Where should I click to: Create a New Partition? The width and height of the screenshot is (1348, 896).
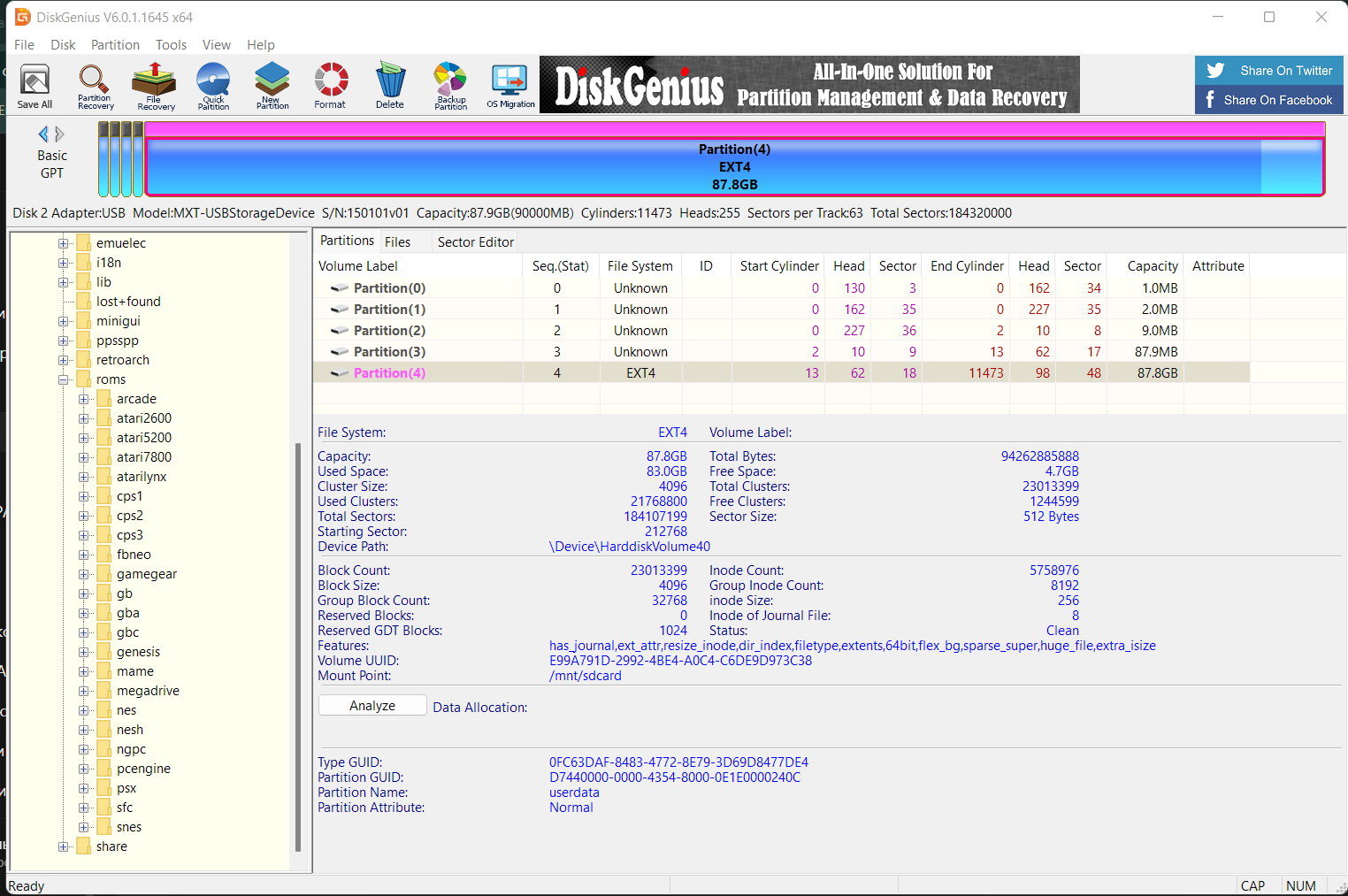coord(272,86)
